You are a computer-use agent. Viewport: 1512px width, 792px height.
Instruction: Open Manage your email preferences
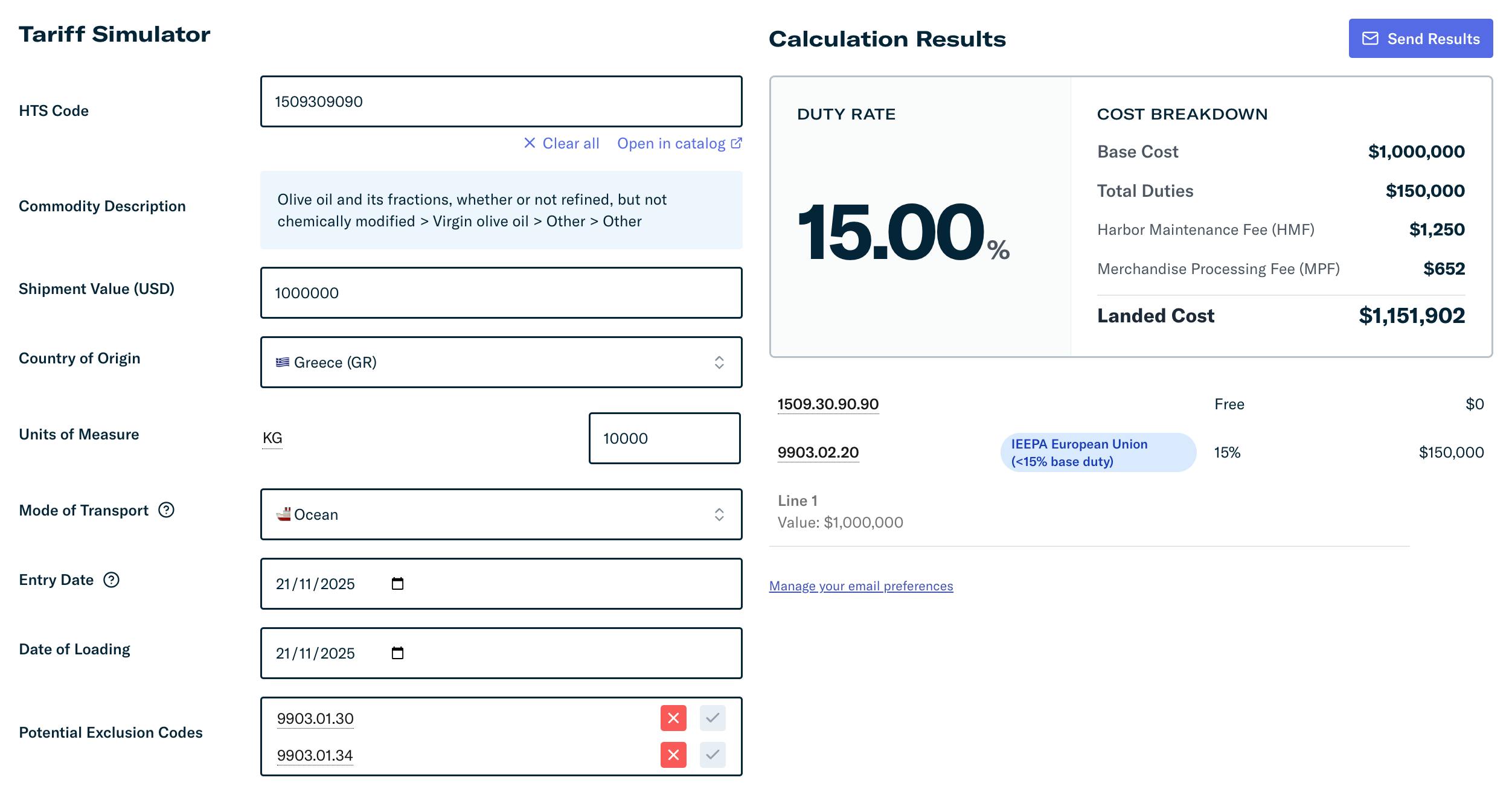click(x=860, y=585)
